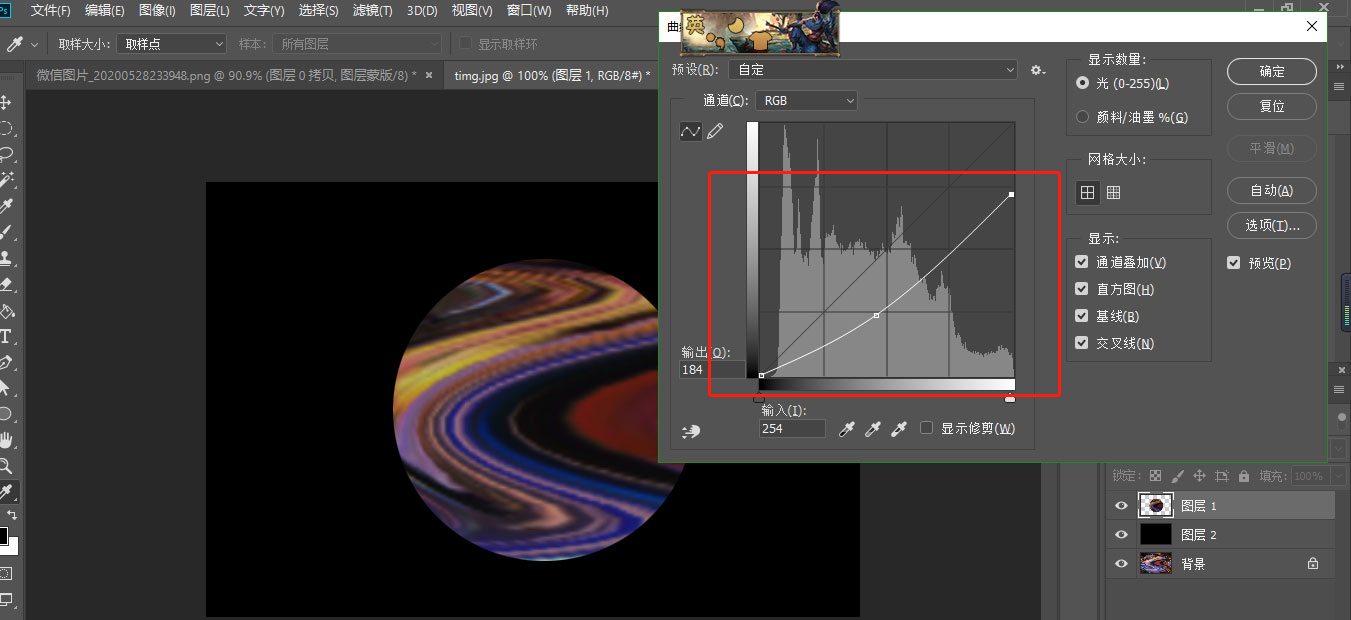The height and width of the screenshot is (620, 1351).
Task: Click the 自动 button
Action: tap(1271, 190)
